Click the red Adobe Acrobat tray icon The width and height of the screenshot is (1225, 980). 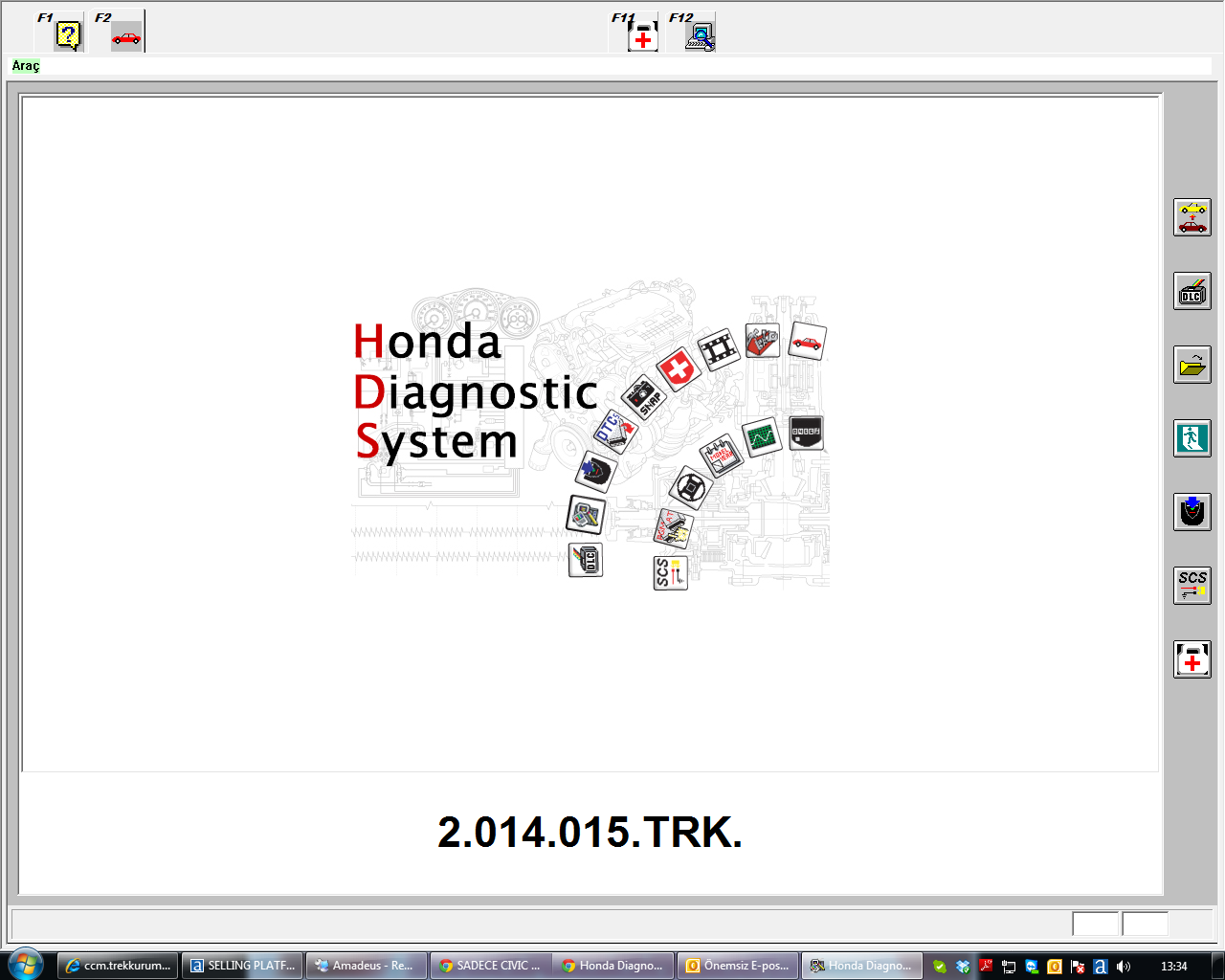986,967
